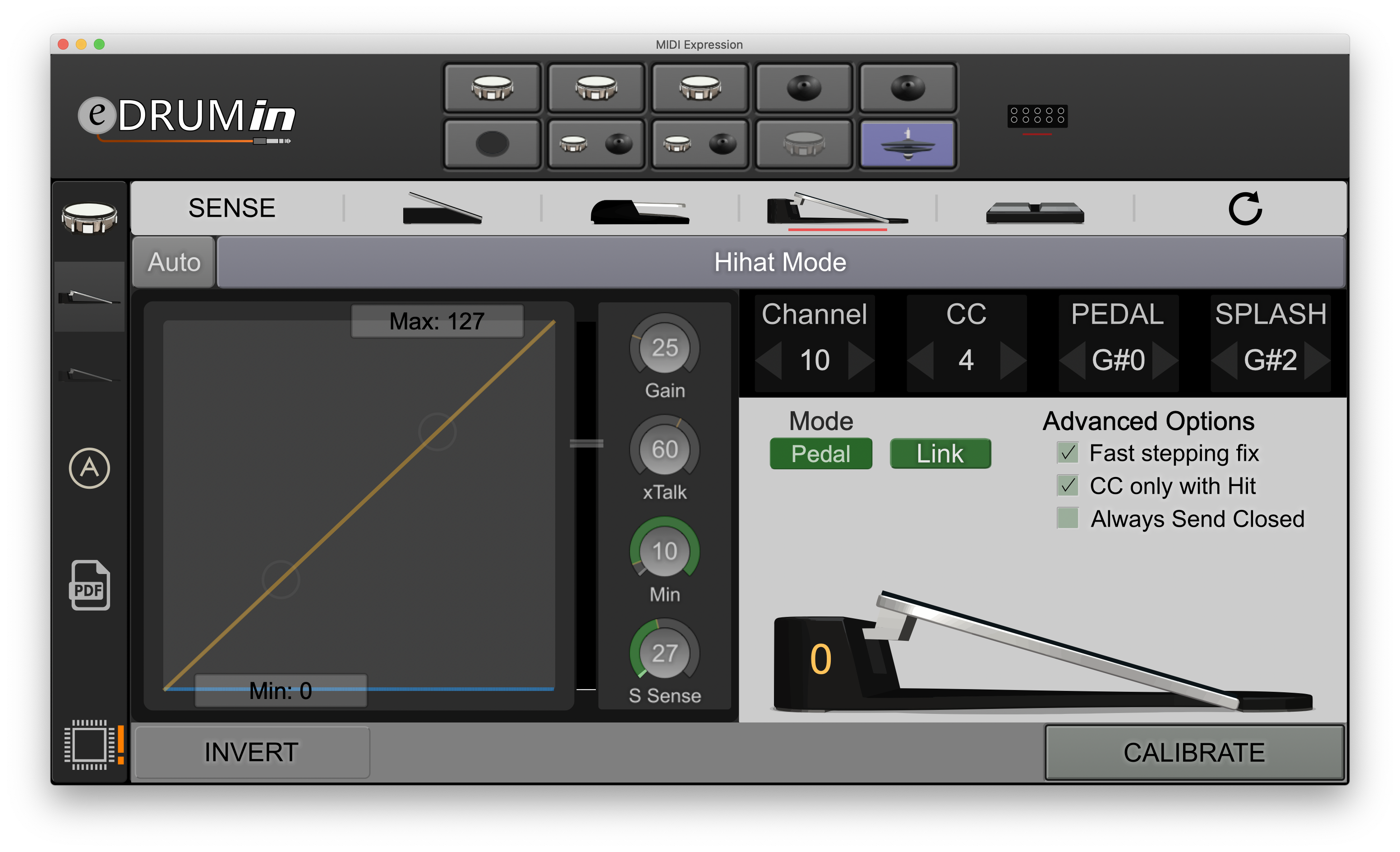Click the INVERT button
The height and width of the screenshot is (852, 1400).
(252, 752)
